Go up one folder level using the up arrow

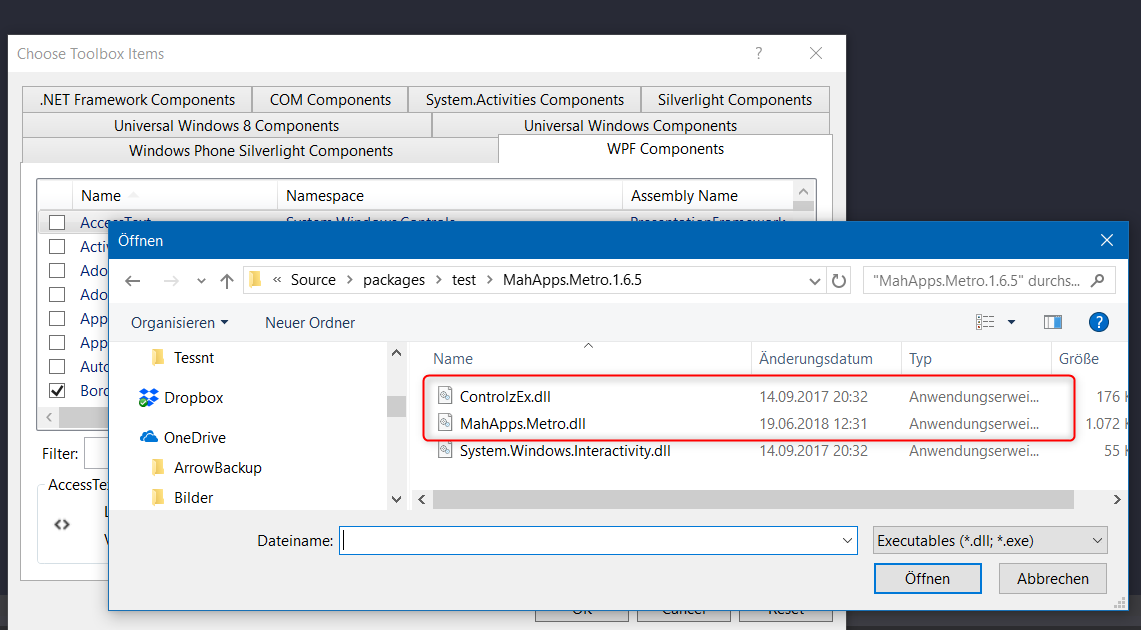tap(225, 280)
